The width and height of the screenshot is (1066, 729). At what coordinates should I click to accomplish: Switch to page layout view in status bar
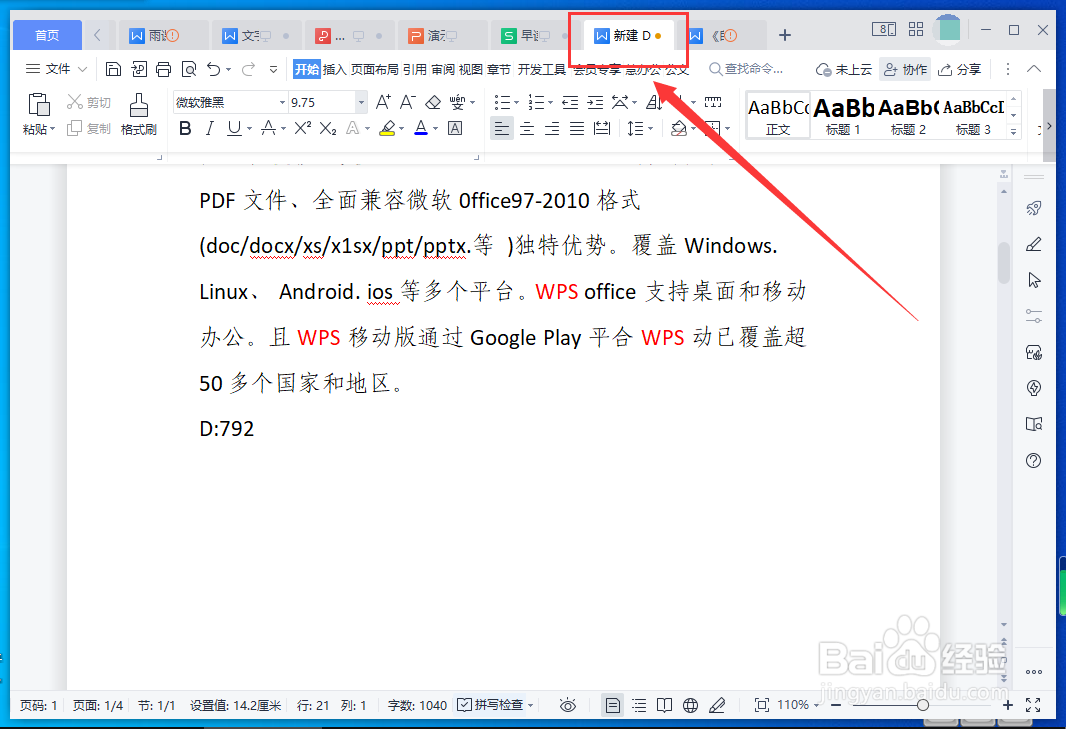coord(613,705)
